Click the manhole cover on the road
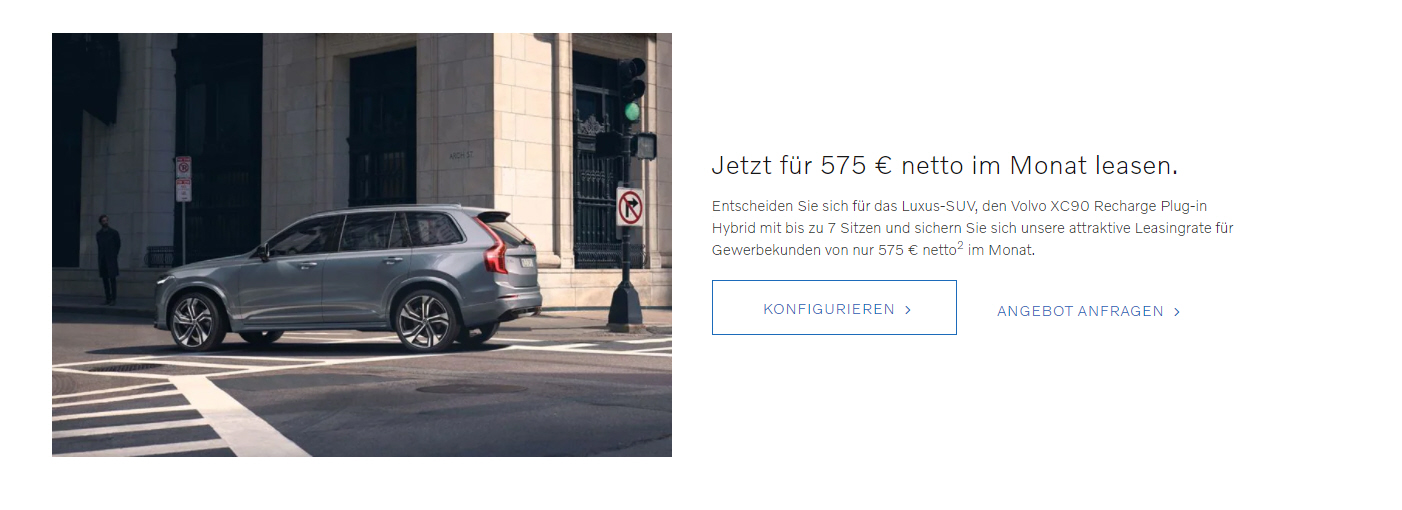 (470, 388)
